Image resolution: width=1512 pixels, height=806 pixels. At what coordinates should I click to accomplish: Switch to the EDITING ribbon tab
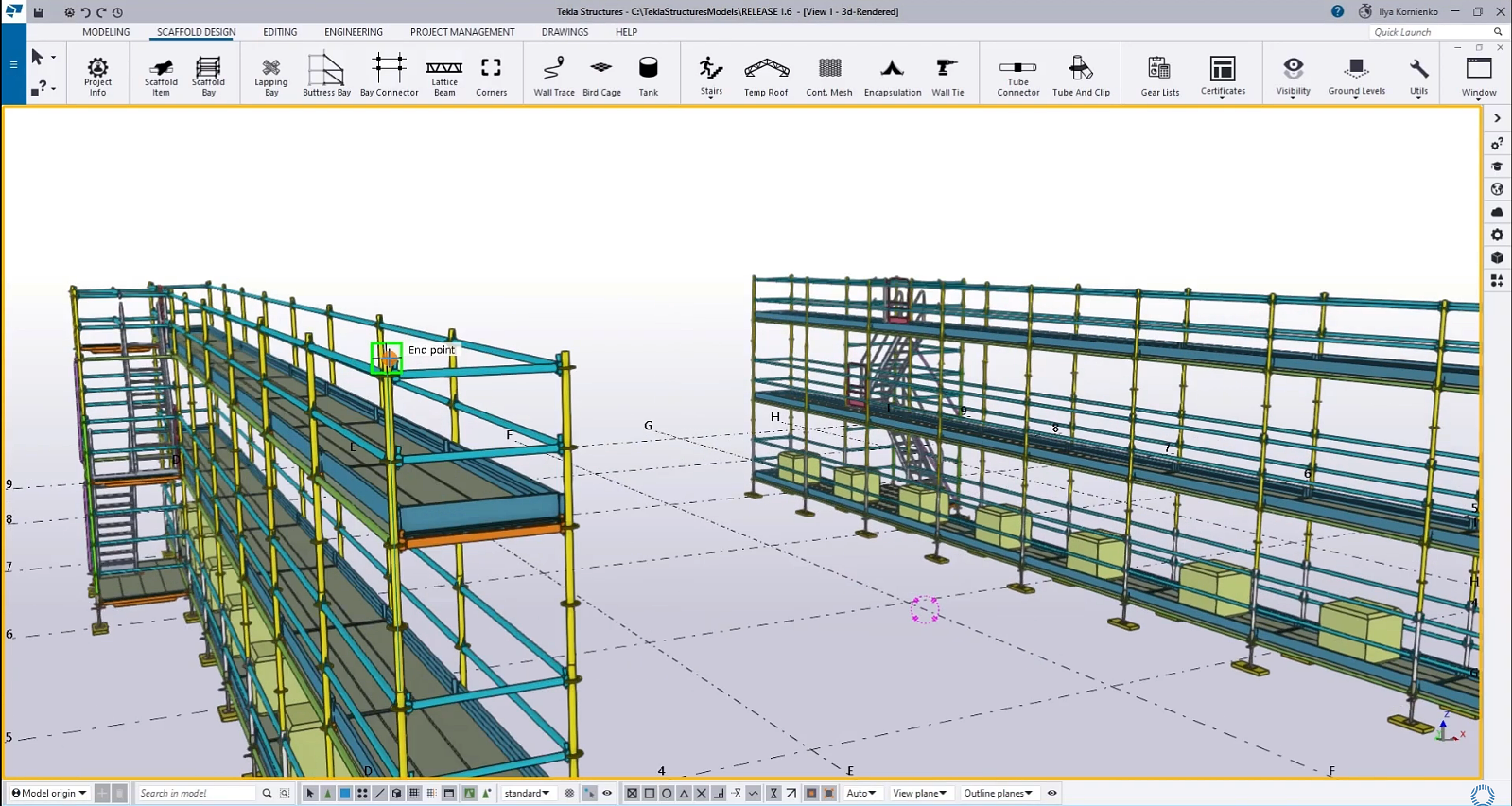point(280,32)
